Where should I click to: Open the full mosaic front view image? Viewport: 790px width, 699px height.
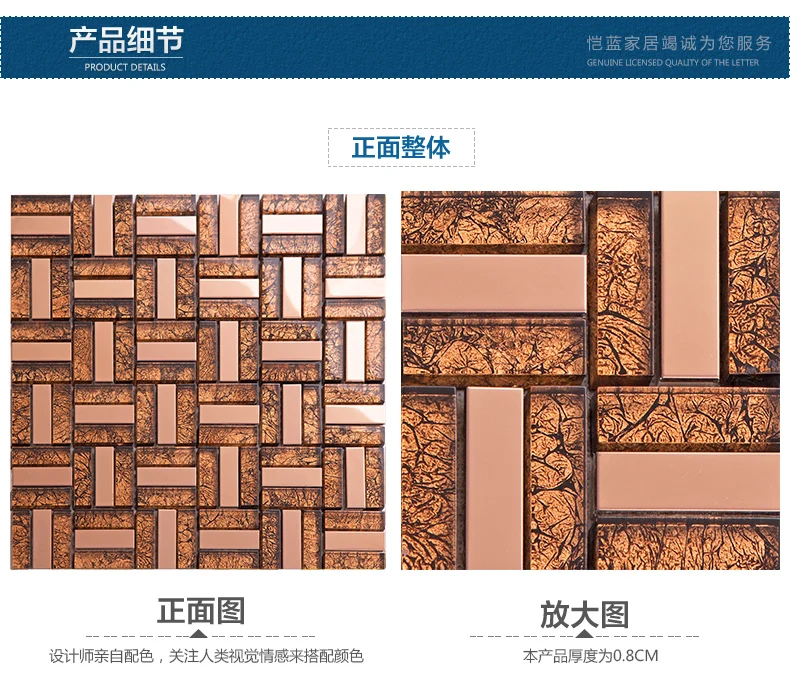pyautogui.click(x=198, y=382)
